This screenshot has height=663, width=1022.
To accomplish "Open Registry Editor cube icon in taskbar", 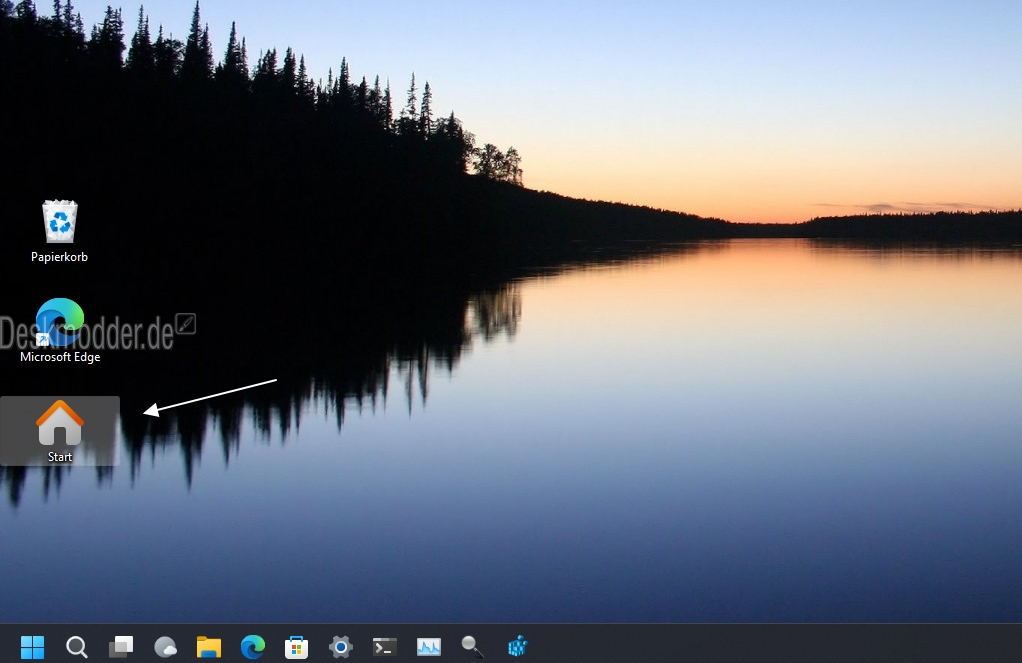I will click(x=518, y=647).
